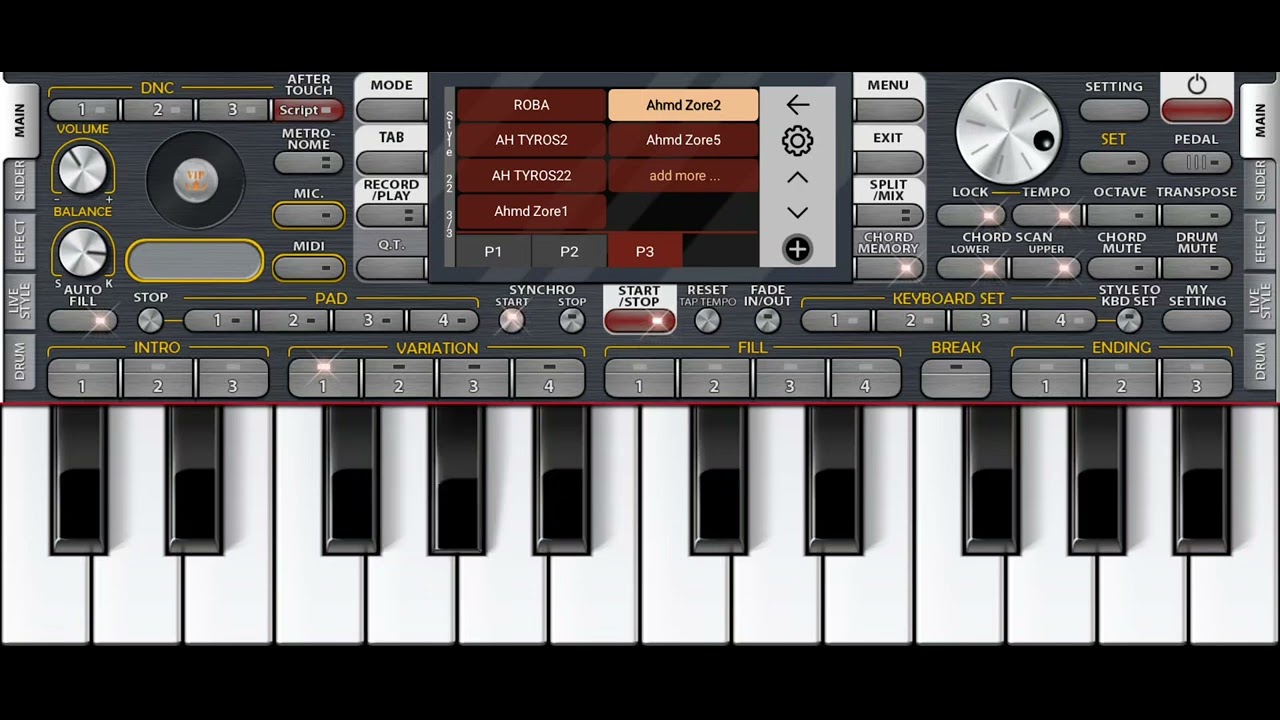The height and width of the screenshot is (720, 1280).
Task: Click the Start/Stop button
Action: coord(640,321)
